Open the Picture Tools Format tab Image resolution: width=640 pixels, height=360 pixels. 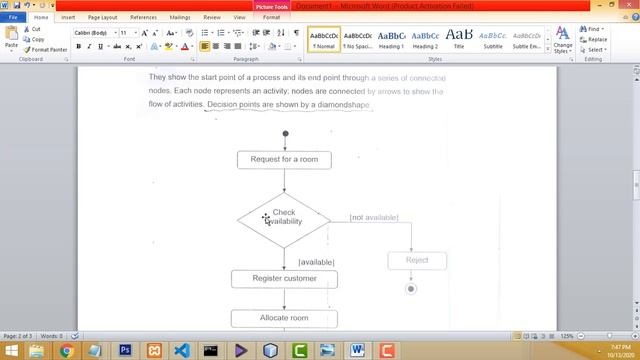[271, 17]
